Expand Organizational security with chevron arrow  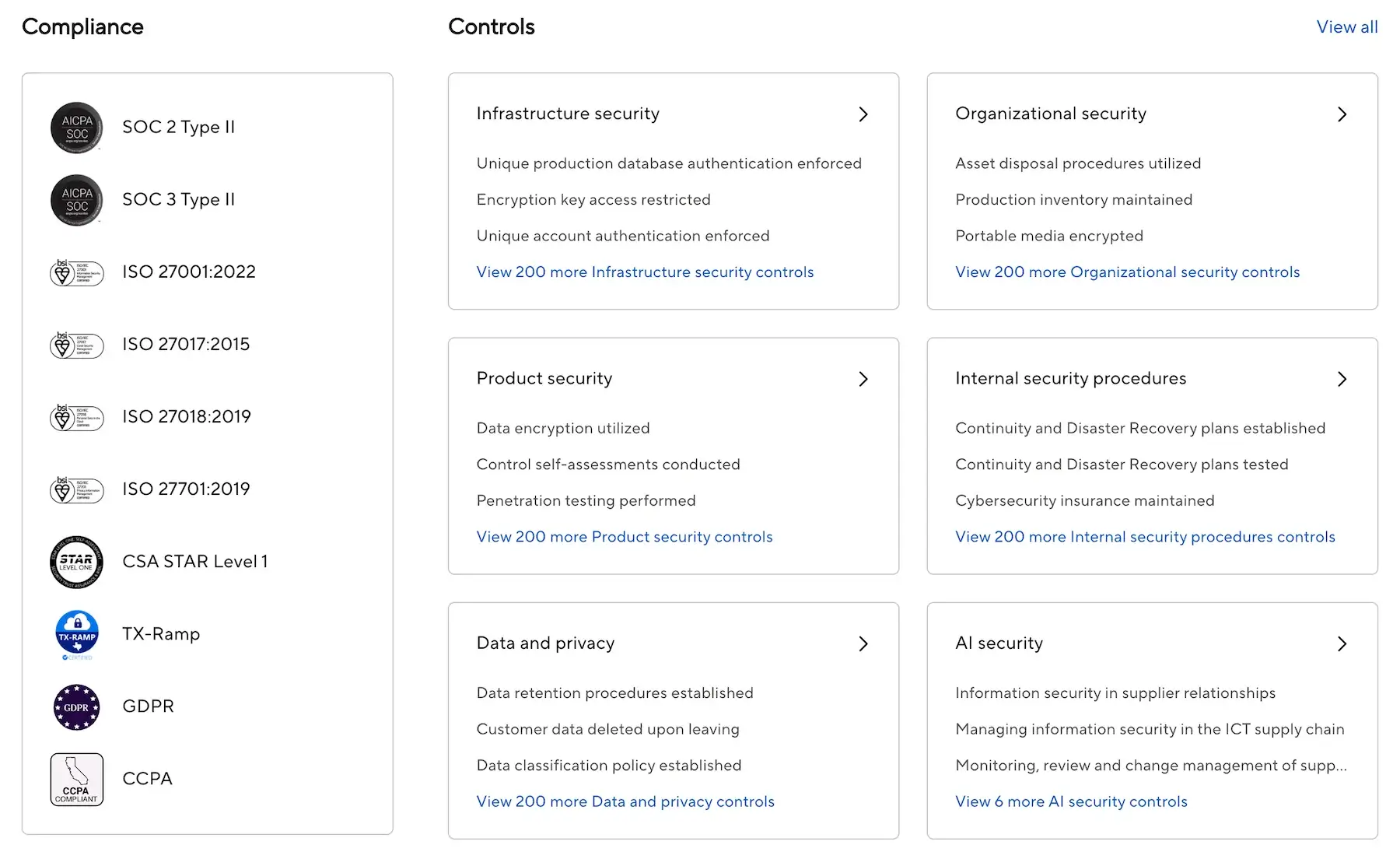(1342, 114)
